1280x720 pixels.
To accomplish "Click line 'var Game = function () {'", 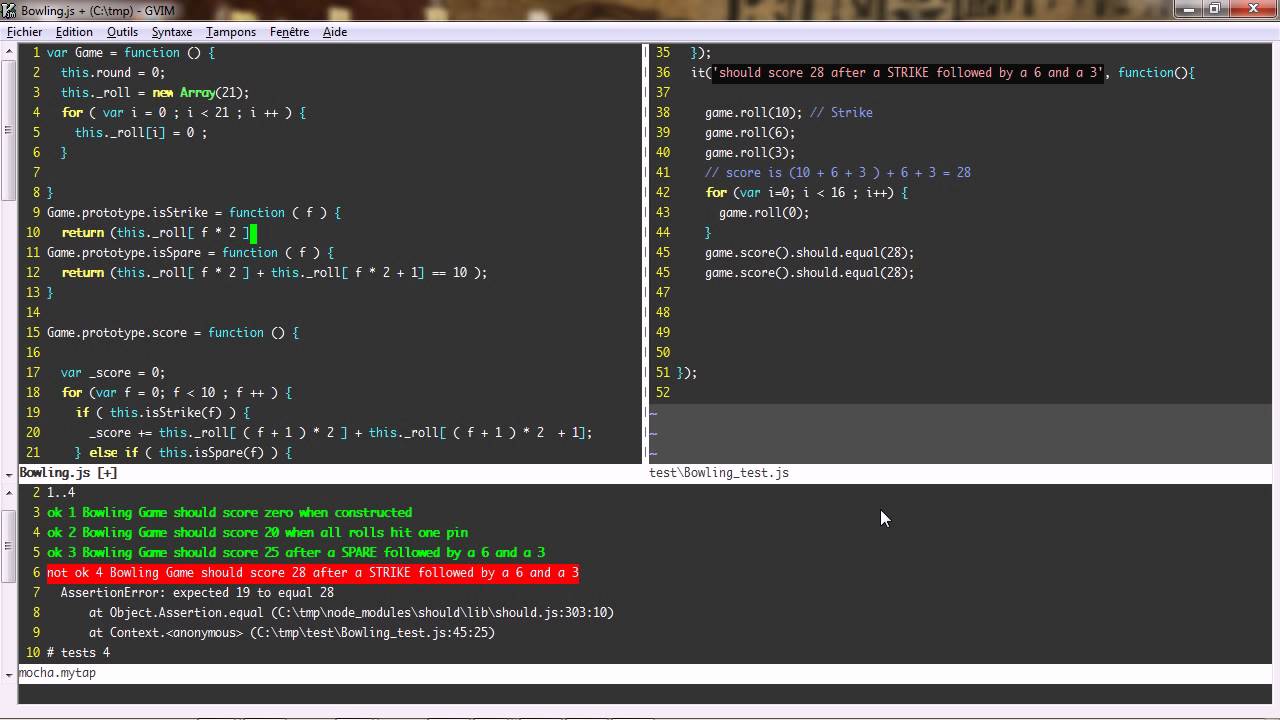I will pyautogui.click(x=131, y=53).
